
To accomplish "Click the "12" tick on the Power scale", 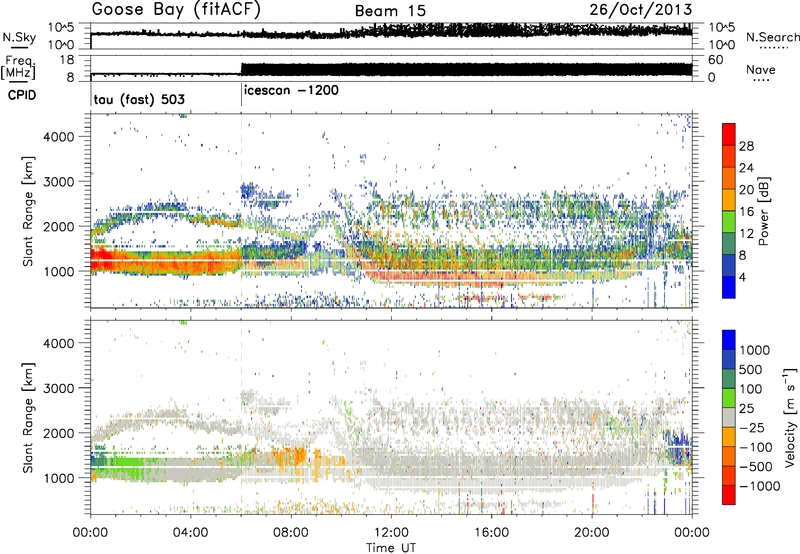I will (x=746, y=234).
